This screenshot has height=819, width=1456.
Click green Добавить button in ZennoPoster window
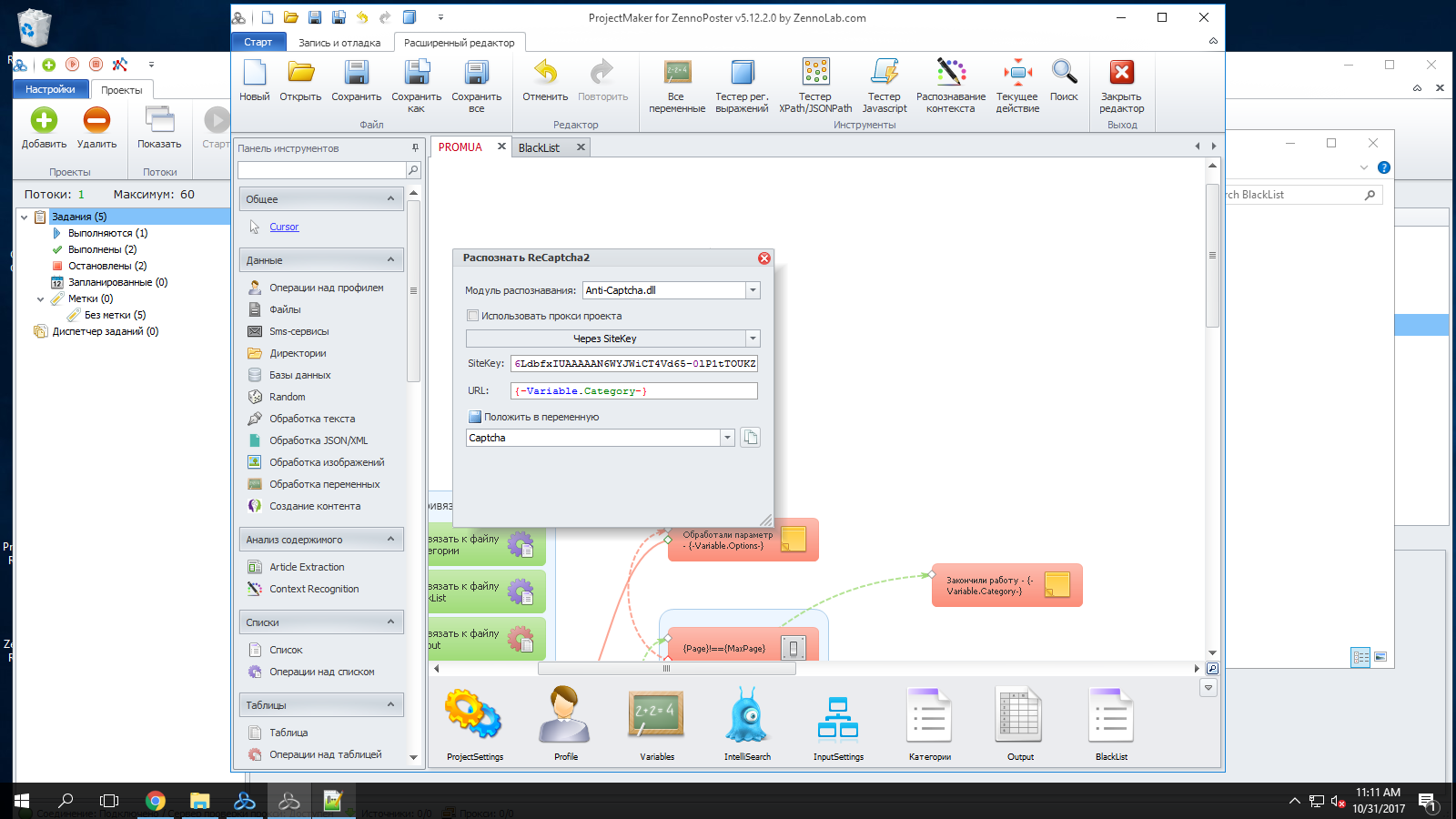pyautogui.click(x=44, y=128)
